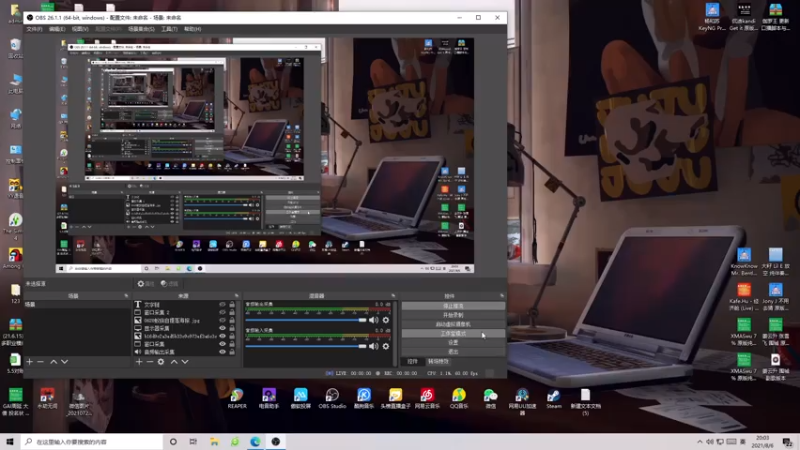This screenshot has width=800, height=450.
Task: Click the 开始录制 button
Action: pos(453,315)
